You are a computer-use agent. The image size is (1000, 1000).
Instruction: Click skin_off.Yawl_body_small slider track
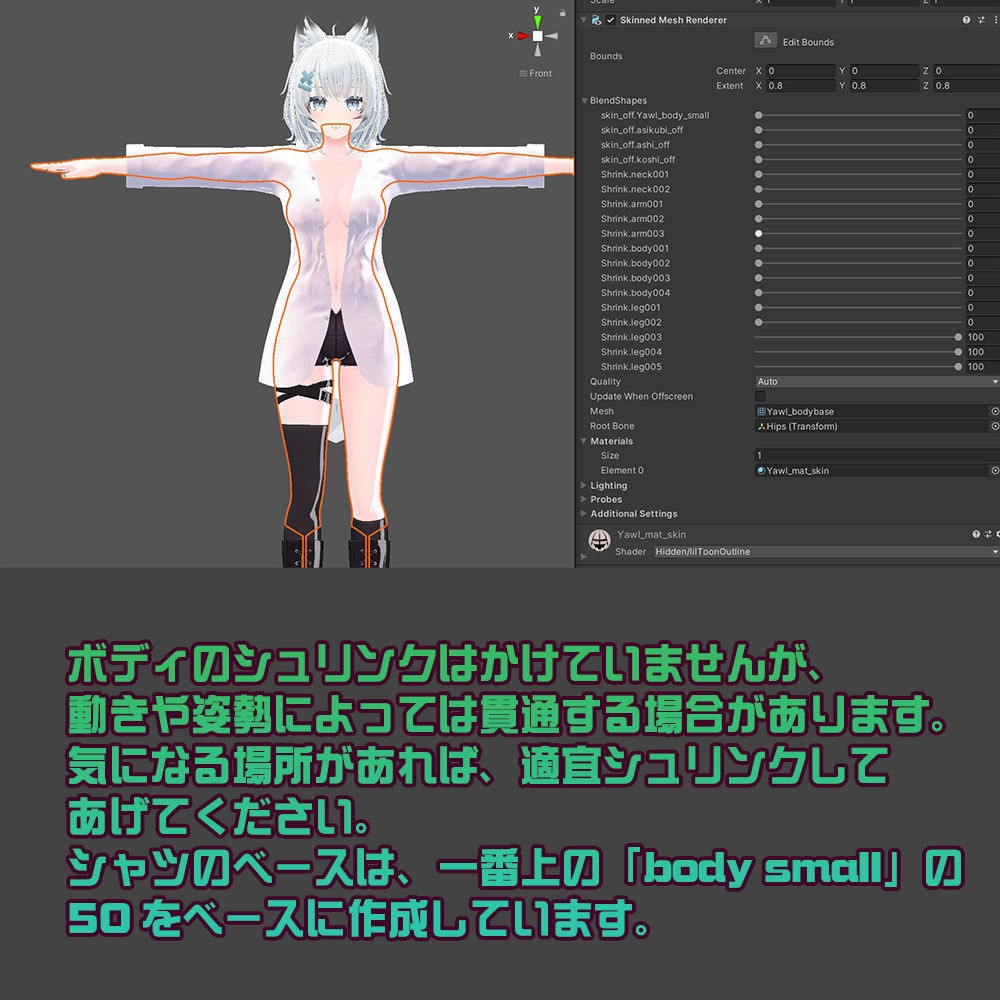click(858, 115)
